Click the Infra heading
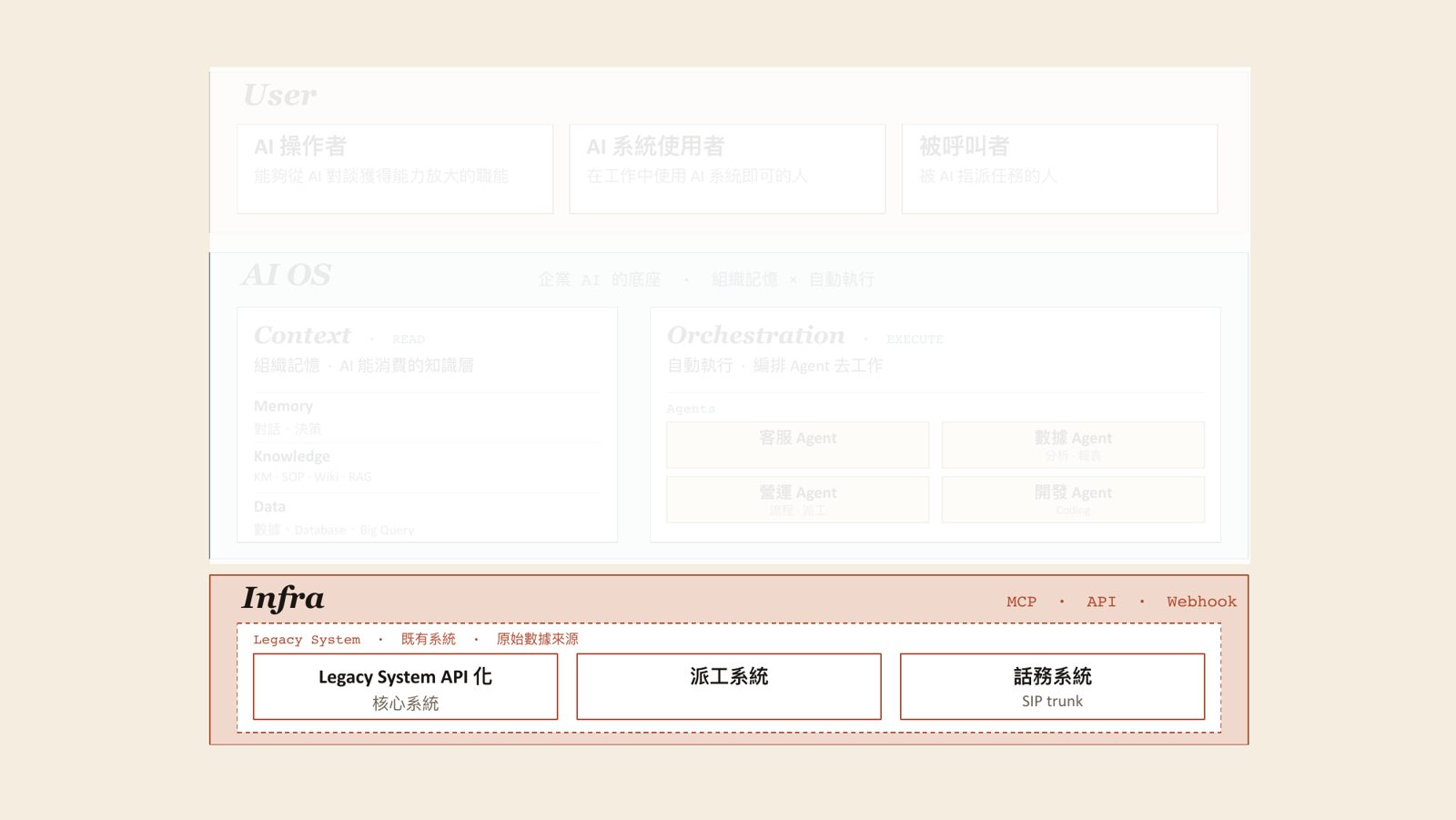This screenshot has height=820, width=1456. point(283,598)
